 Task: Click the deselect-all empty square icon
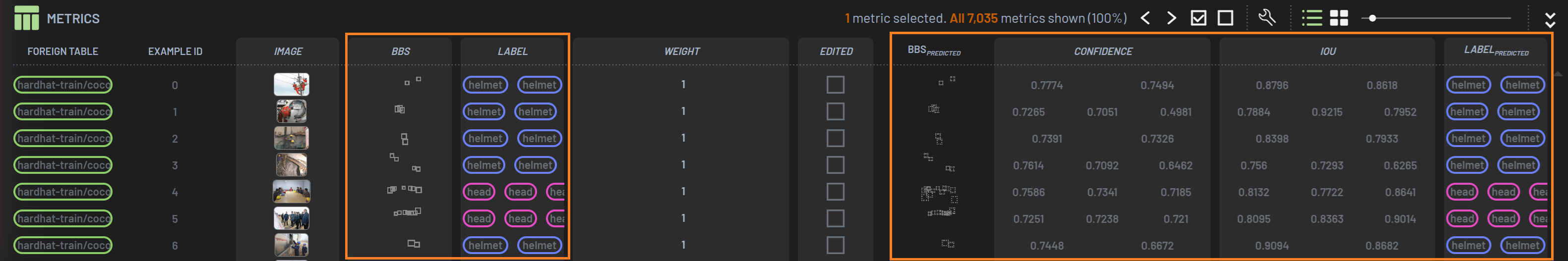click(1225, 18)
